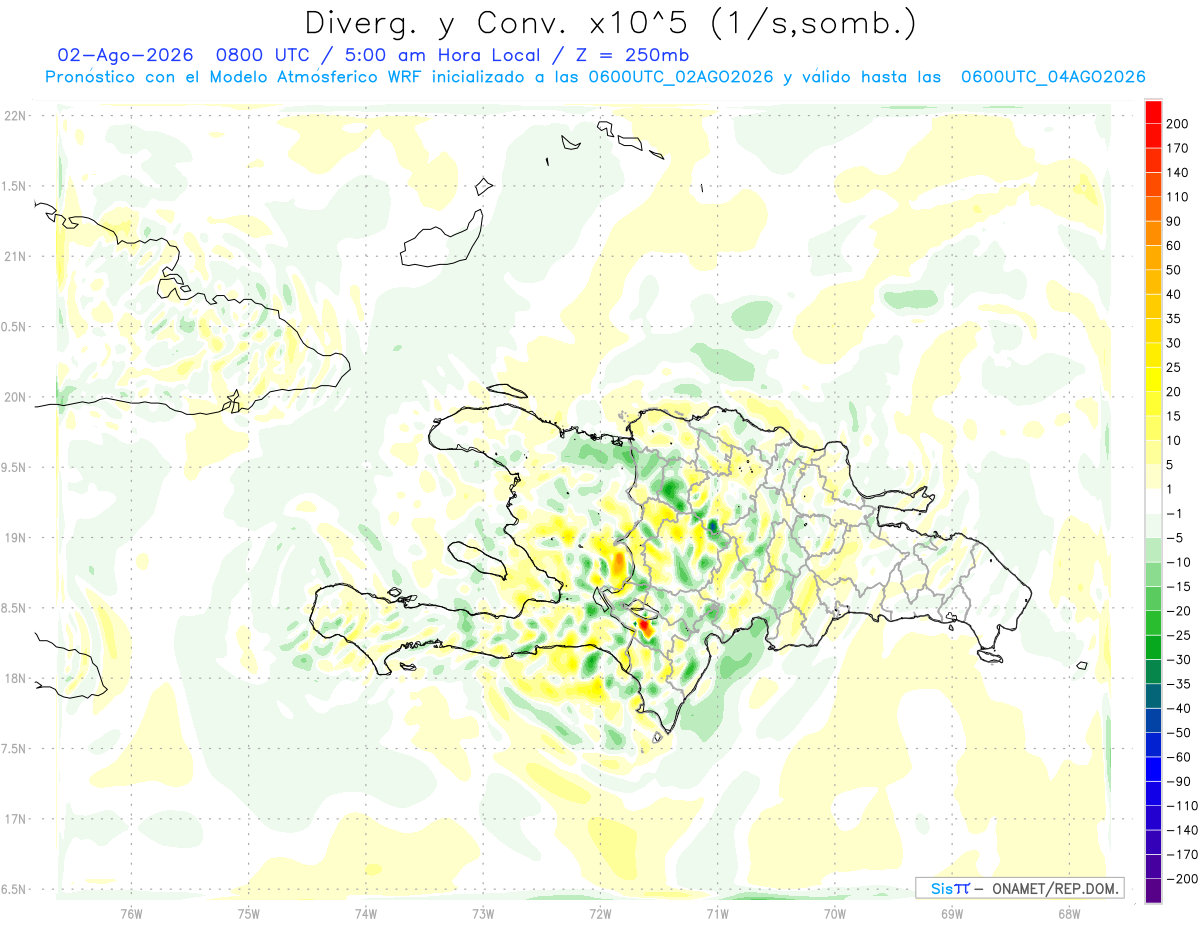
Task: Click the '8.5N' latitude label
Action: coord(14,608)
